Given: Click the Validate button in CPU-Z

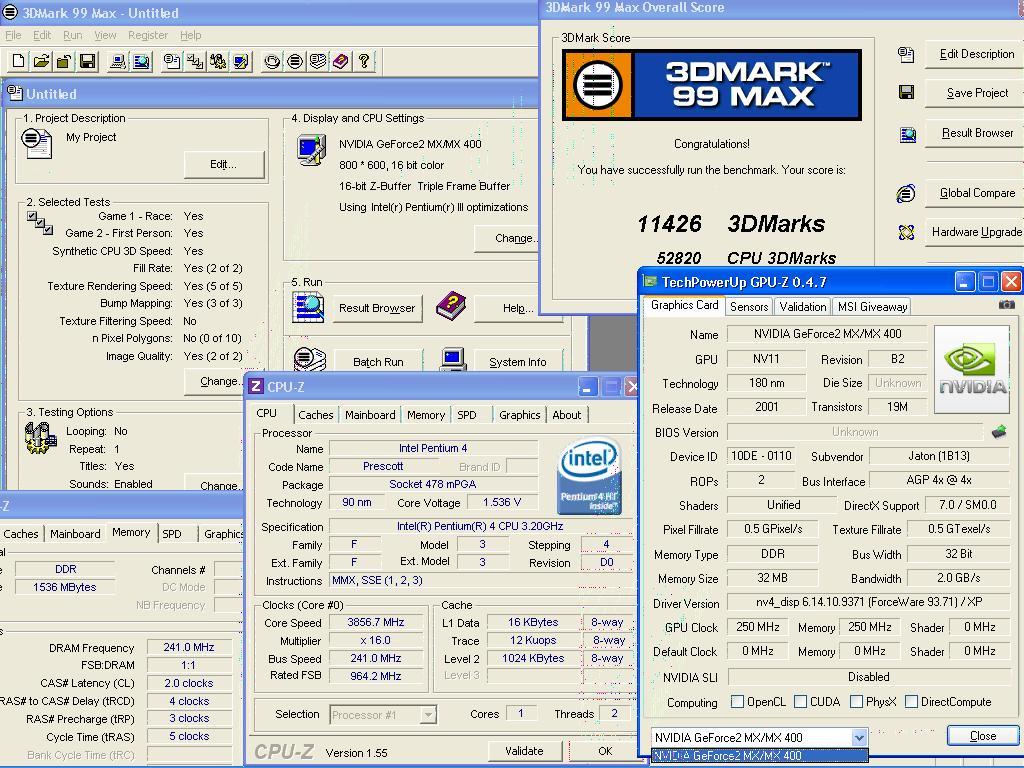Looking at the screenshot, I should click(x=524, y=751).
